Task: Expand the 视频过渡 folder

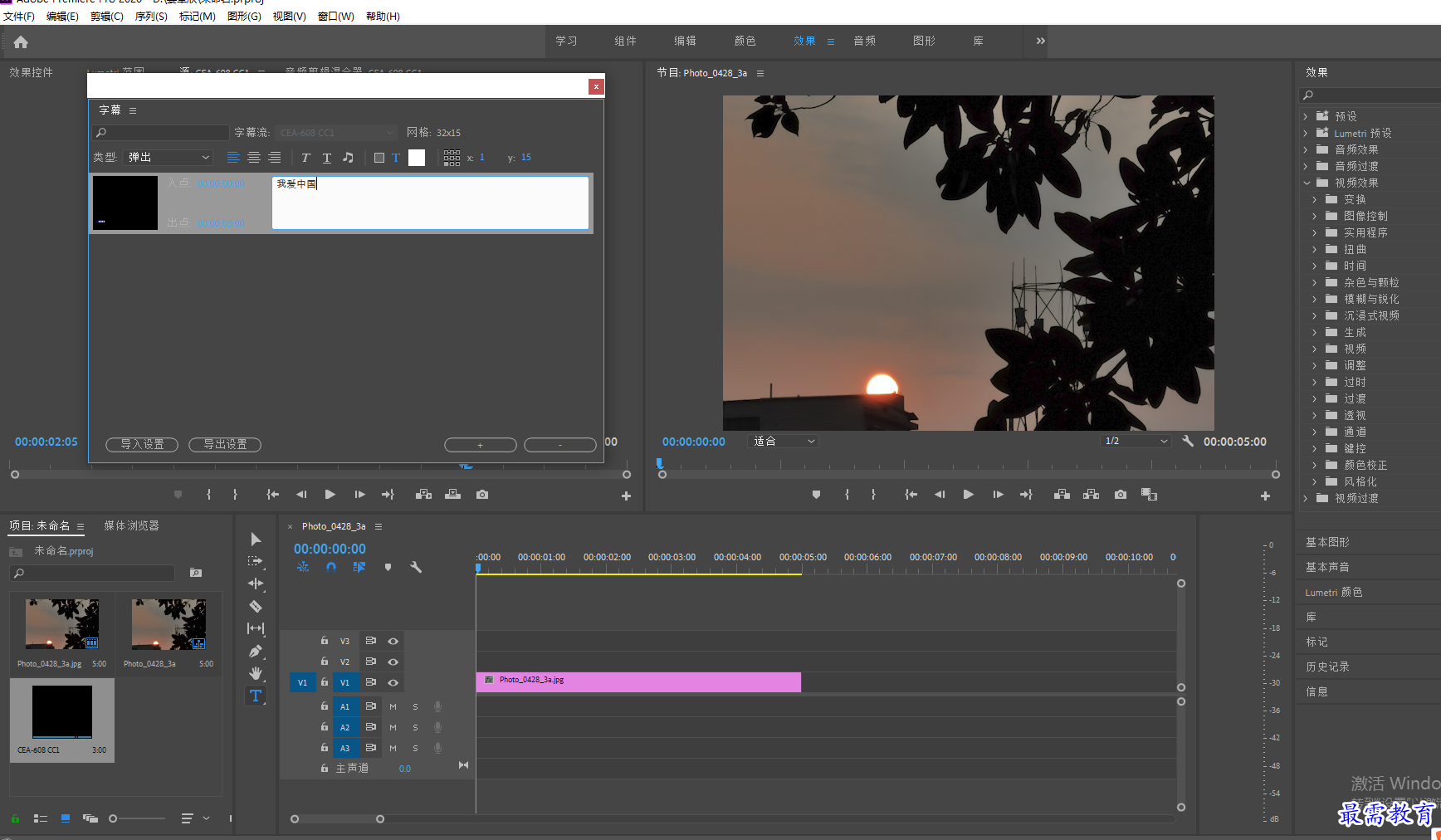Action: pos(1306,498)
